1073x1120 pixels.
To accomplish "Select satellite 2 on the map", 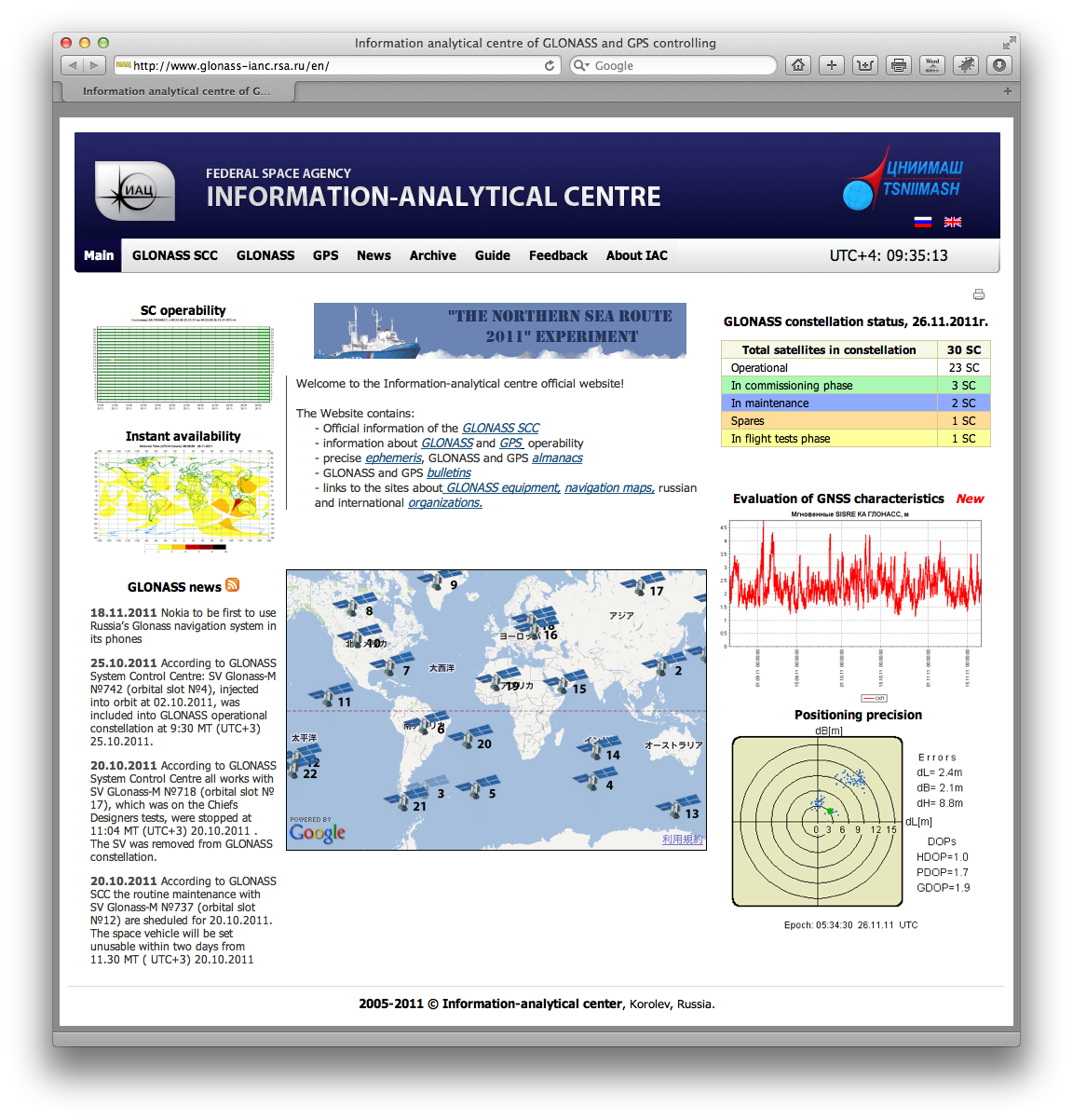I will tap(664, 664).
